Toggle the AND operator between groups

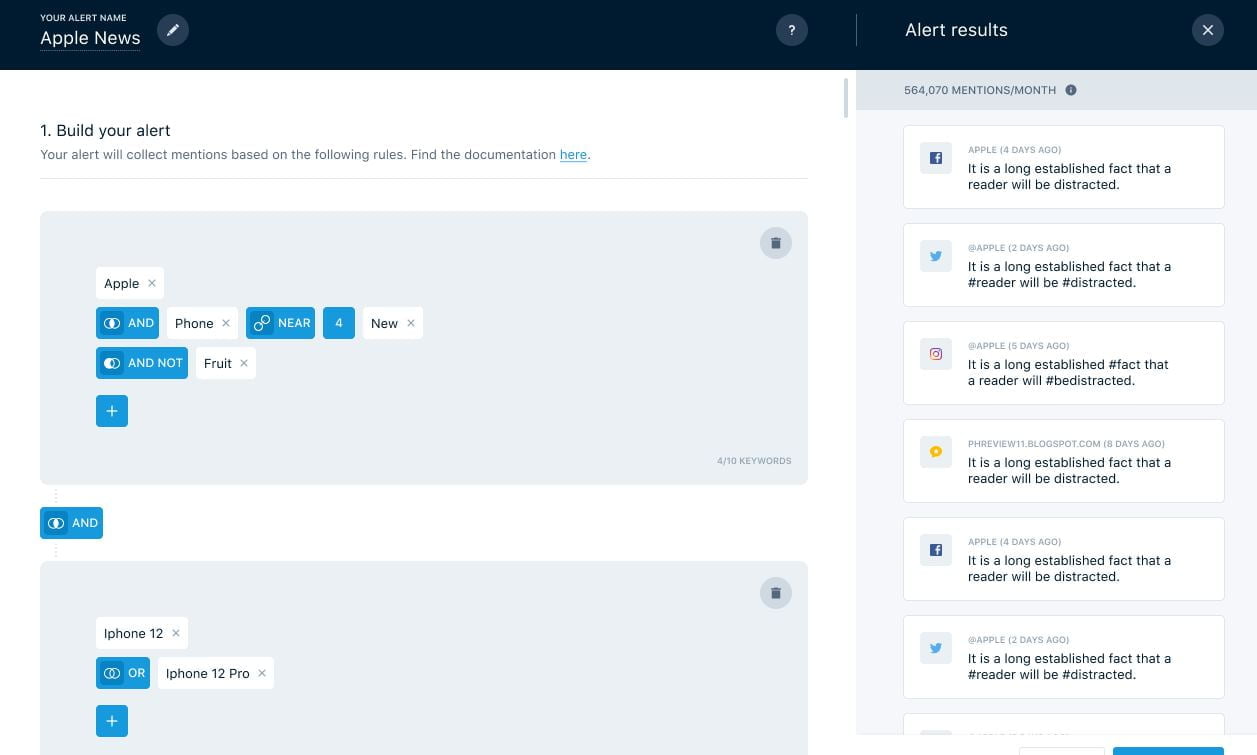click(71, 523)
